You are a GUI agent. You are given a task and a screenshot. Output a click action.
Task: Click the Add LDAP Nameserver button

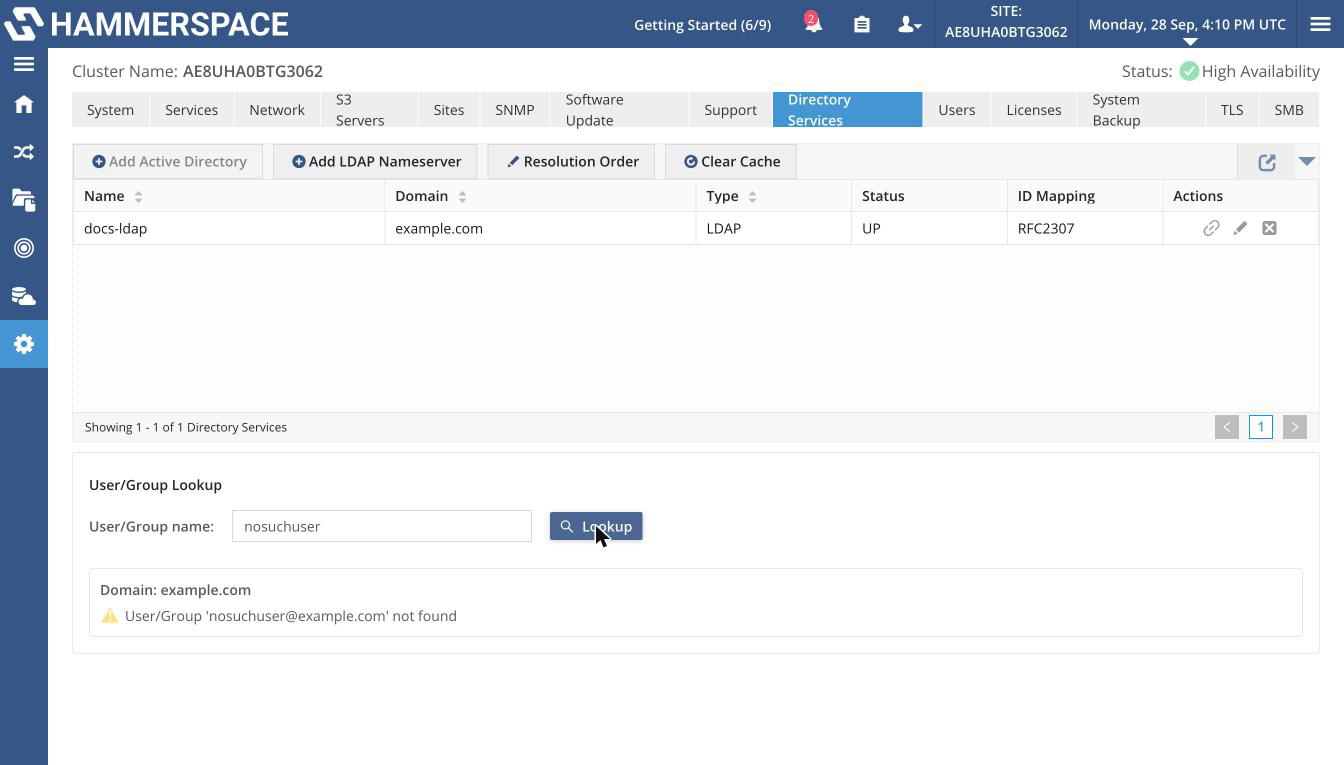point(375,161)
